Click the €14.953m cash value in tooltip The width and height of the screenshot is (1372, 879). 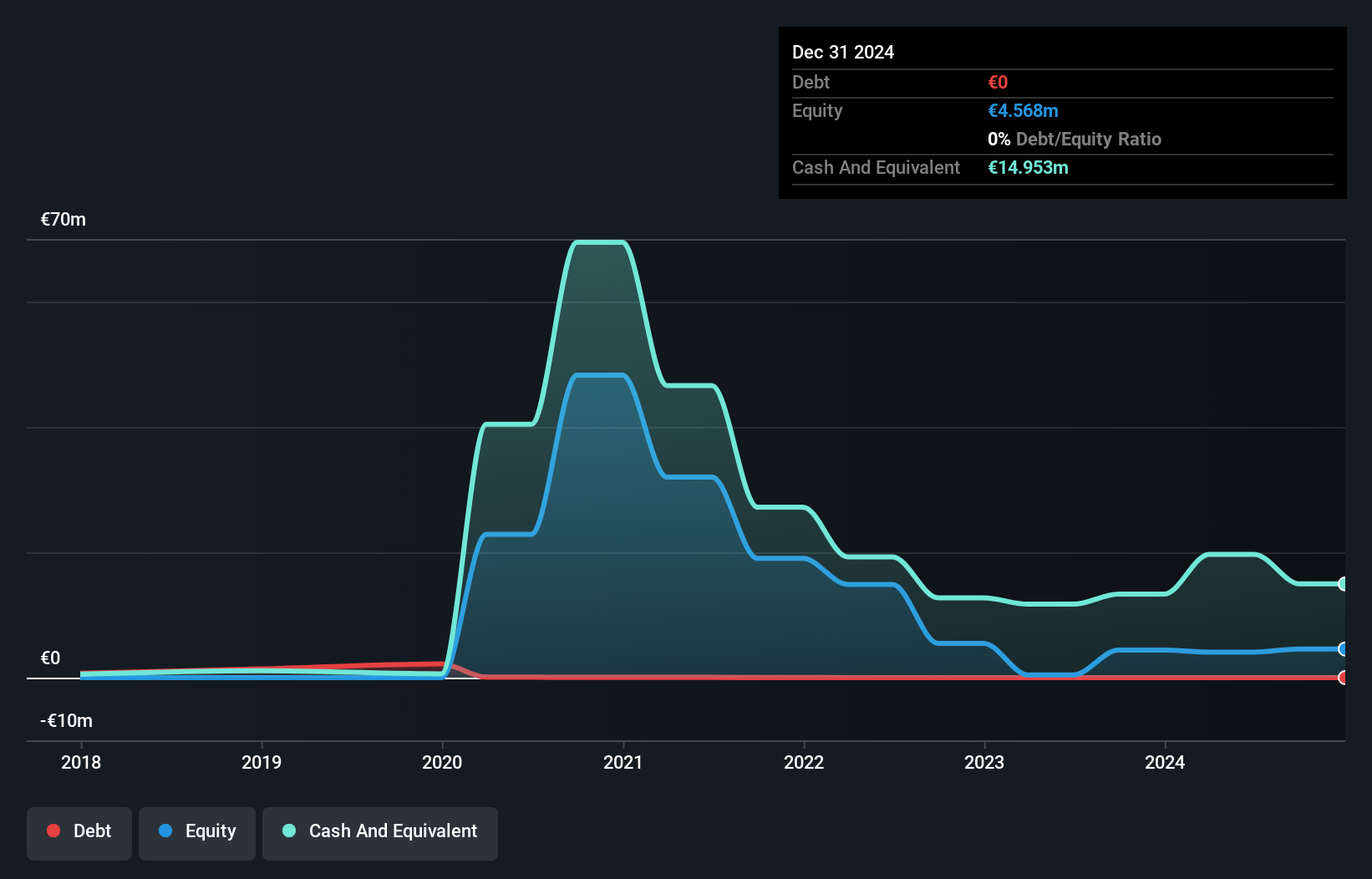[1028, 168]
